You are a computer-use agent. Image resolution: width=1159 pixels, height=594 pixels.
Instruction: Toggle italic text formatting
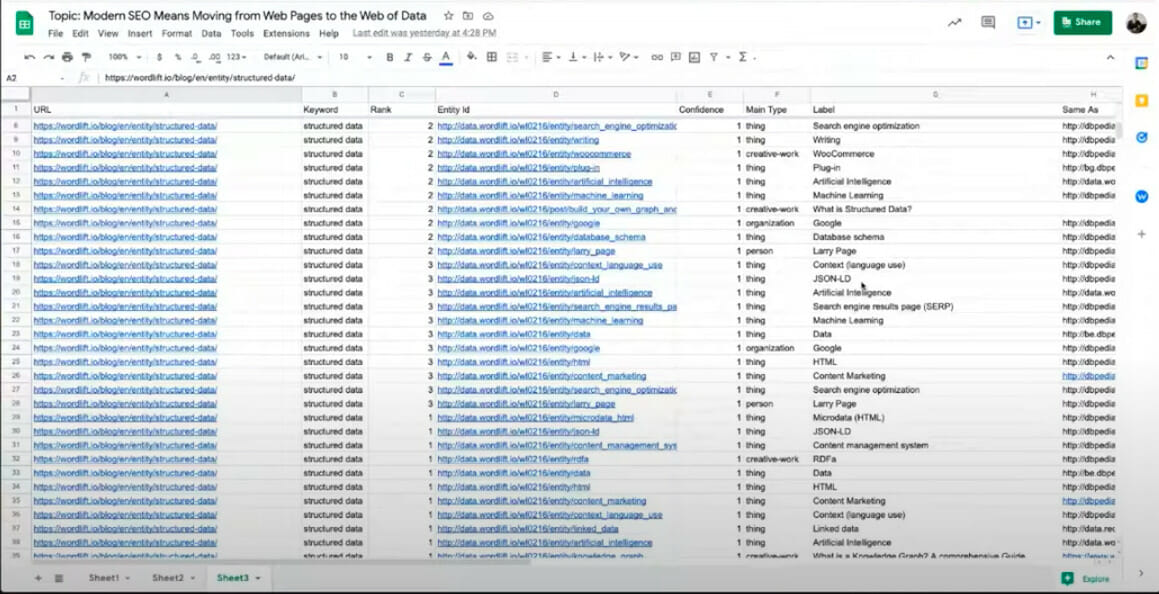pyautogui.click(x=409, y=57)
